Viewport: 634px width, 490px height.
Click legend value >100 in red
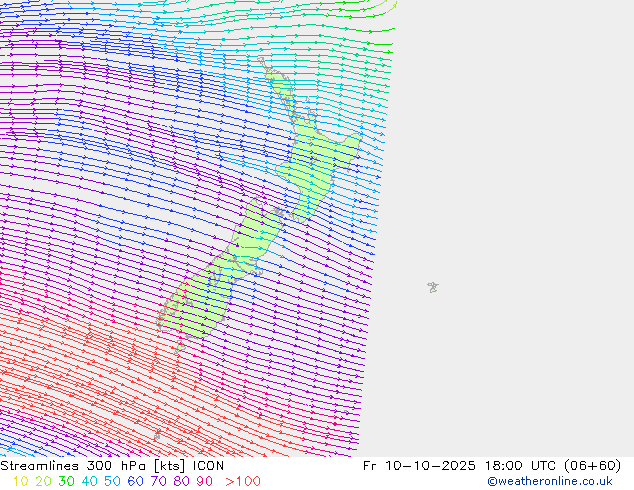coord(243,481)
